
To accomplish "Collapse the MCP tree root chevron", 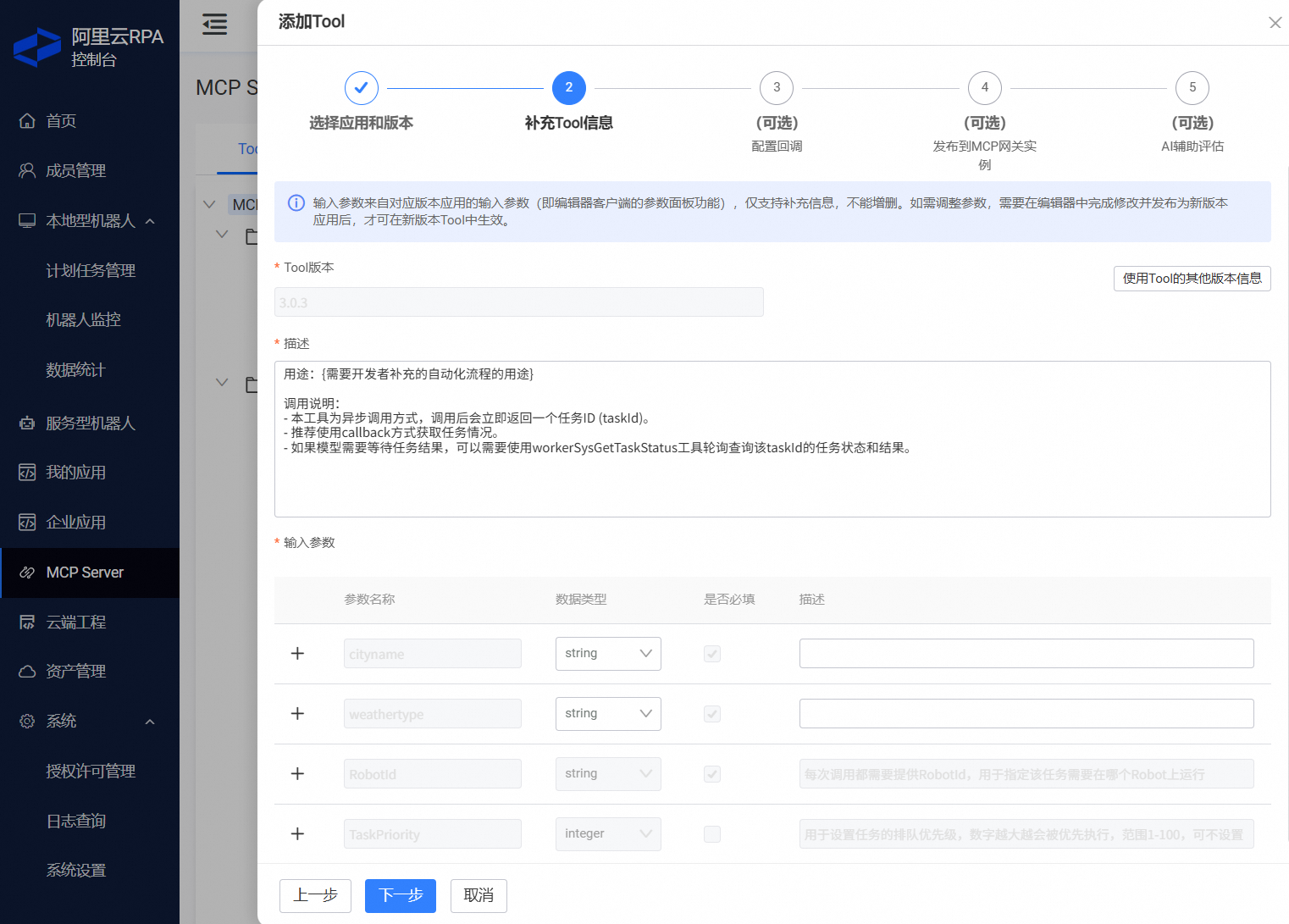I will click(x=209, y=204).
